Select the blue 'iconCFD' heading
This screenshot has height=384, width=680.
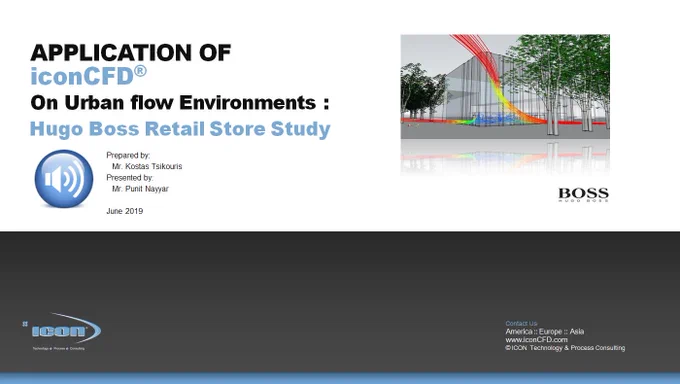(x=88, y=76)
